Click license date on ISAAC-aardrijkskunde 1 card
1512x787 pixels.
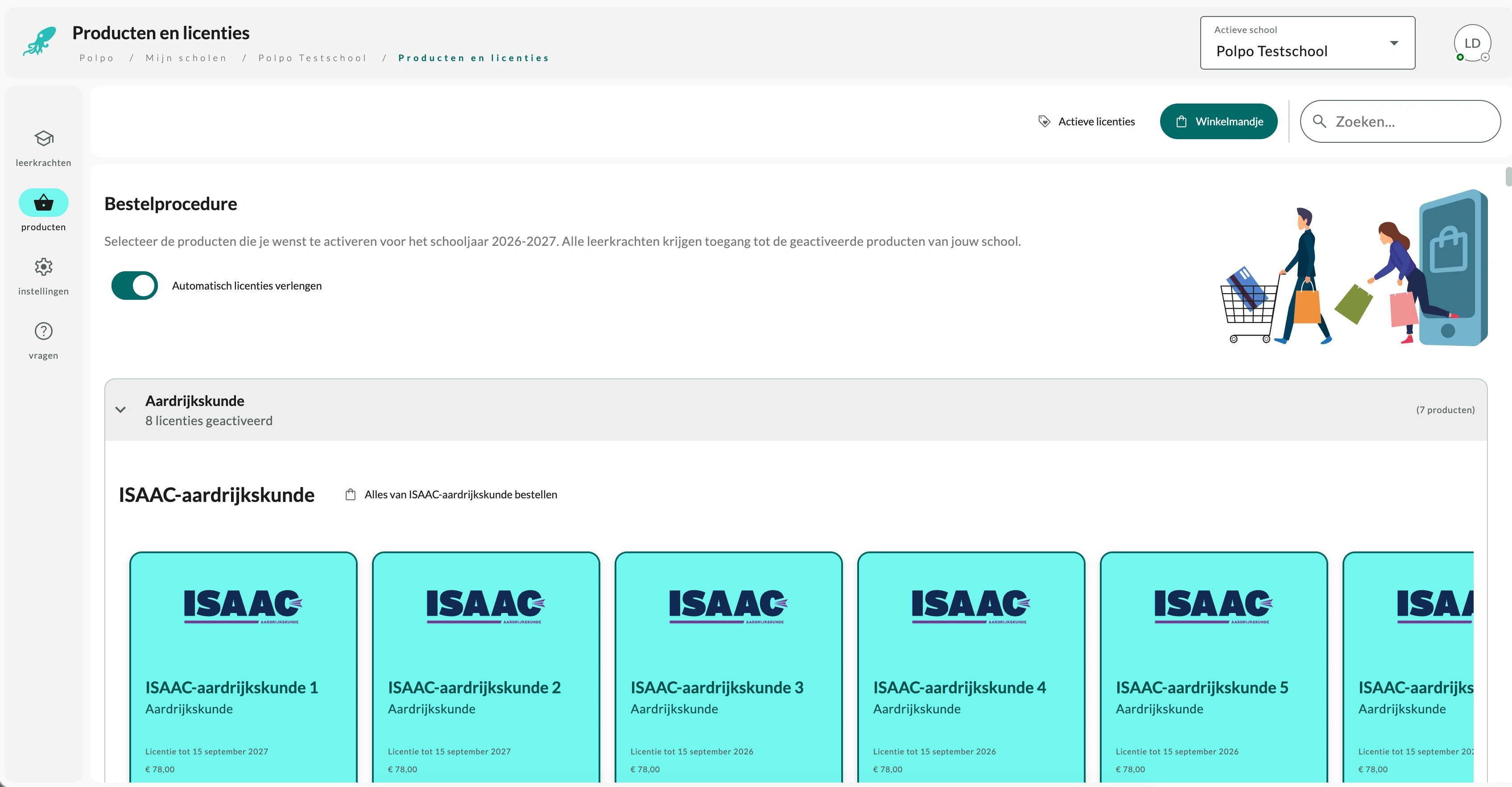click(207, 752)
